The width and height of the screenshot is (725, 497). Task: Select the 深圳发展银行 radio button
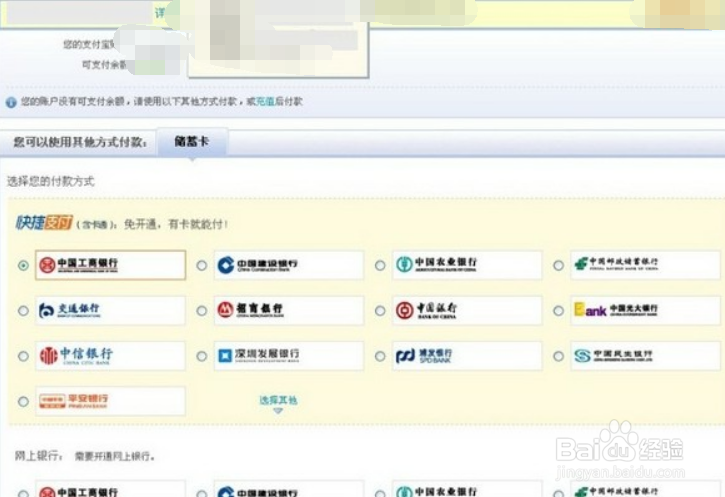202,356
